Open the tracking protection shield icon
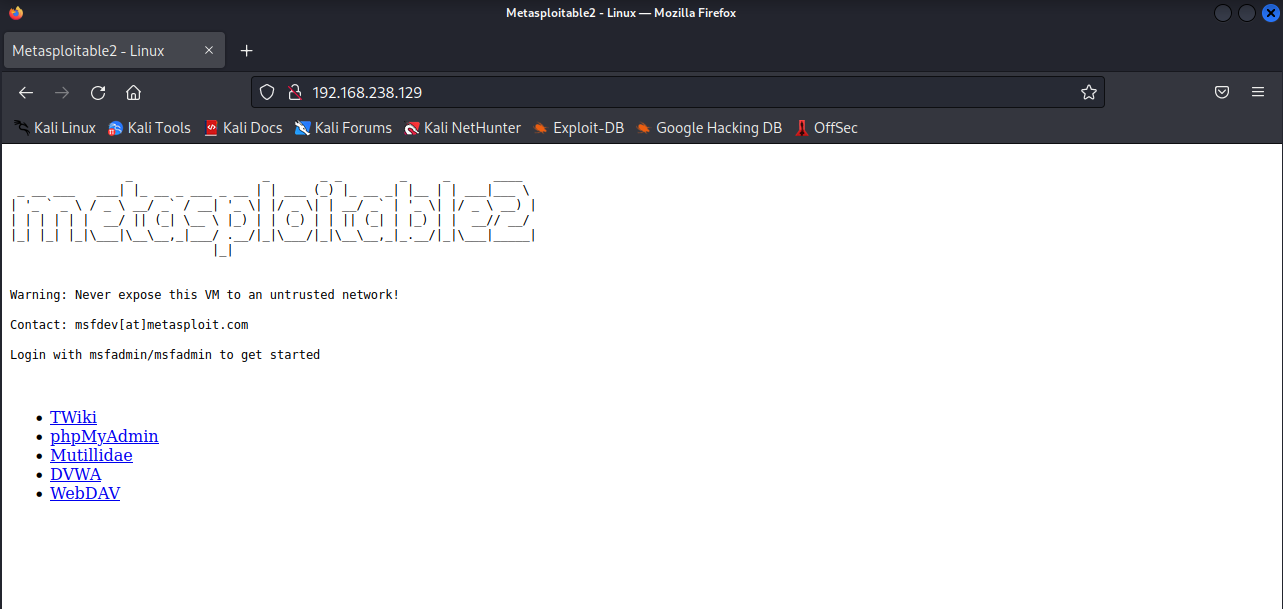The image size is (1283, 609). (x=267, y=92)
